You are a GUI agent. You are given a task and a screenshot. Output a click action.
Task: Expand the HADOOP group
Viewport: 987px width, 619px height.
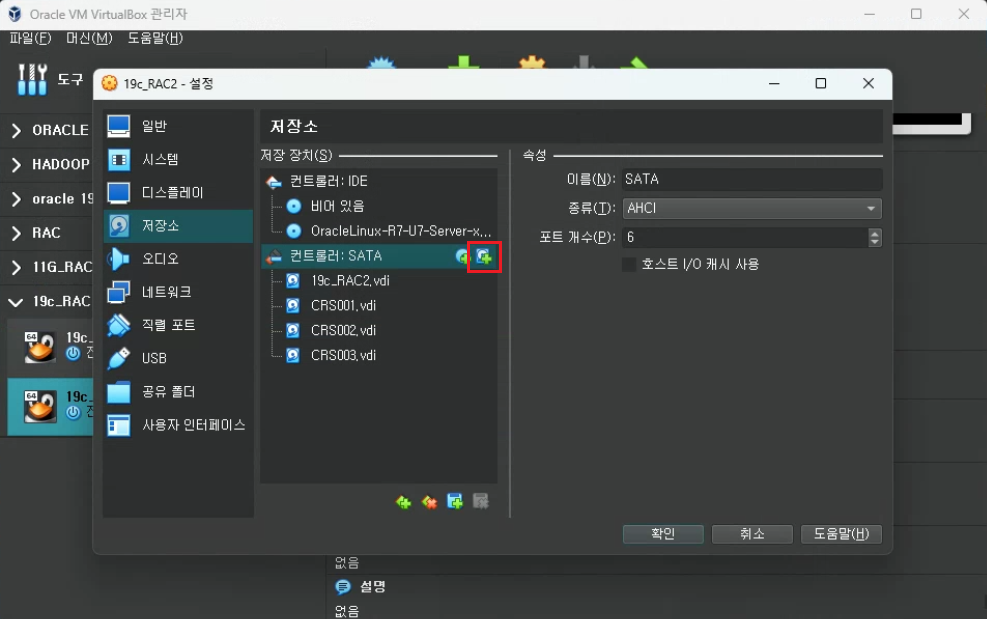tap(16, 164)
